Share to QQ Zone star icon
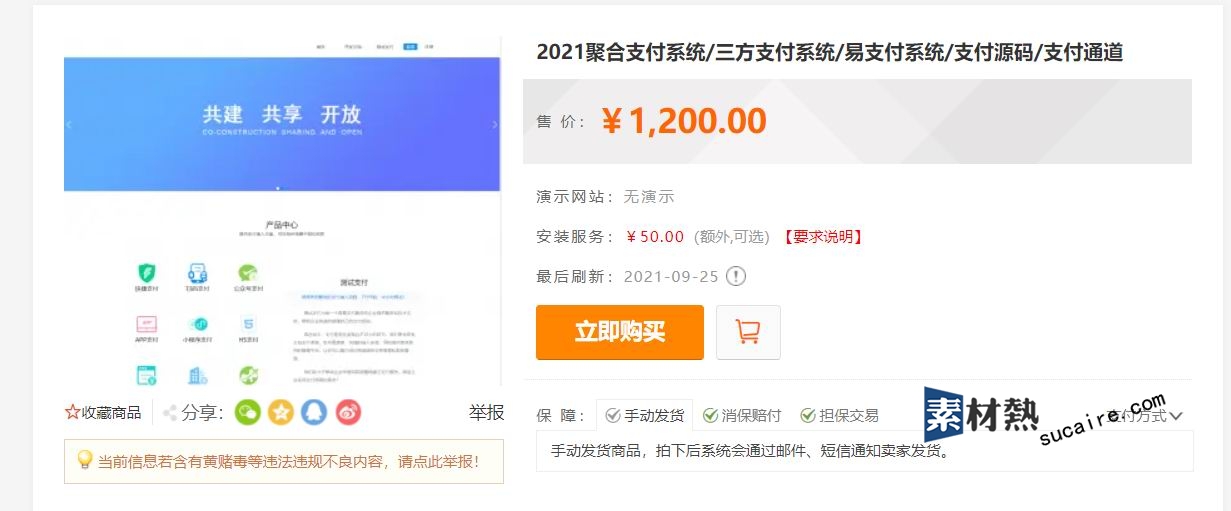The width and height of the screenshot is (1231, 511). [x=281, y=412]
